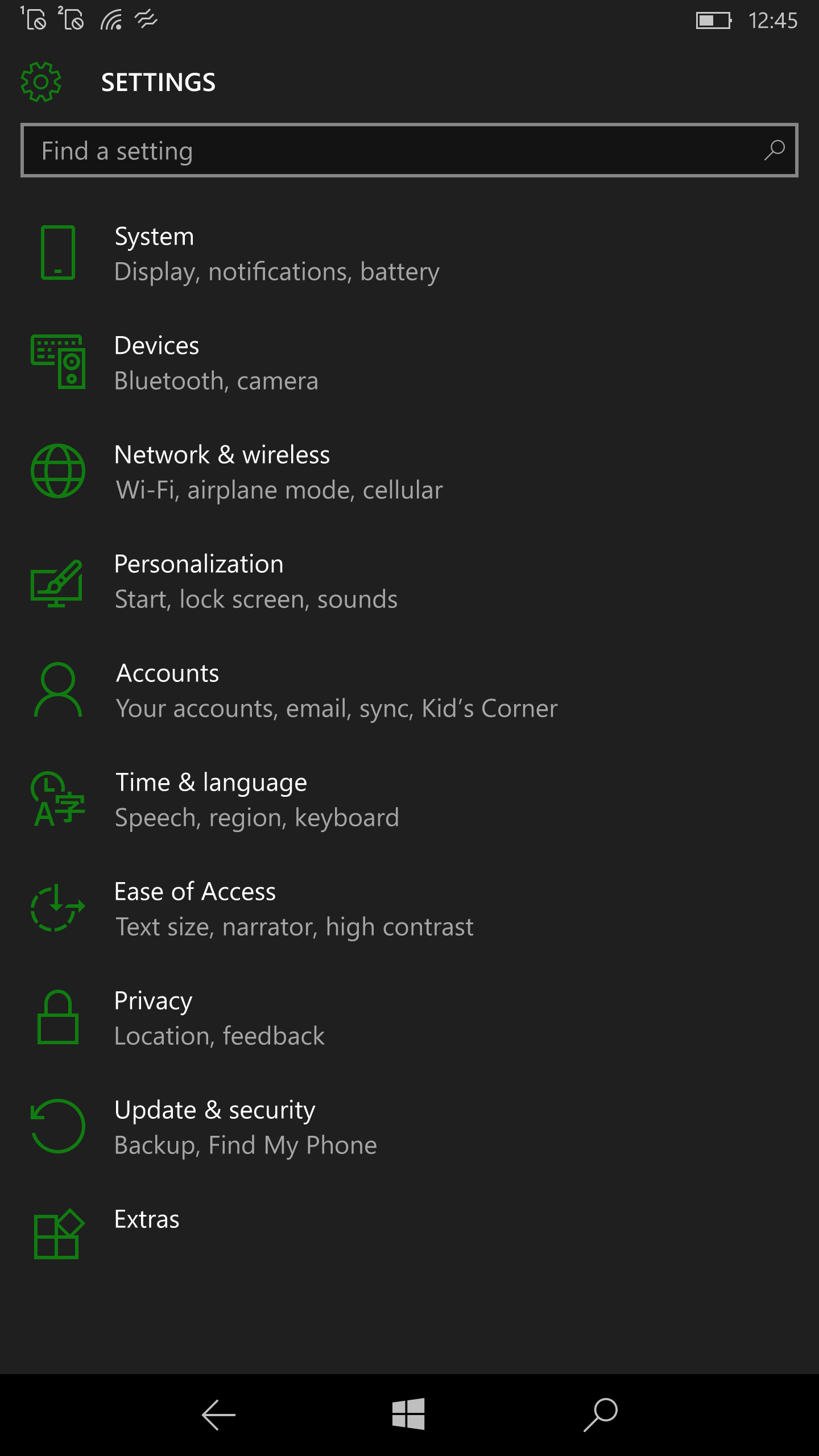Tap the back arrow navigation button
The image size is (819, 1456).
coord(218,1414)
